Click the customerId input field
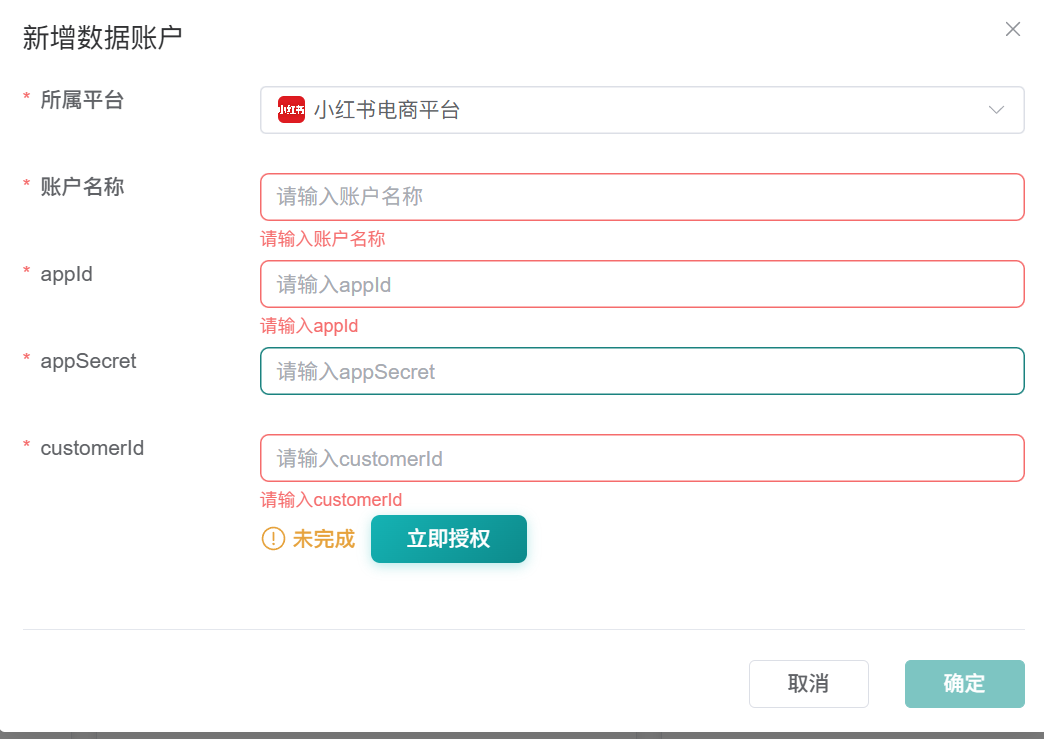This screenshot has height=739, width=1044. pyautogui.click(x=642, y=458)
